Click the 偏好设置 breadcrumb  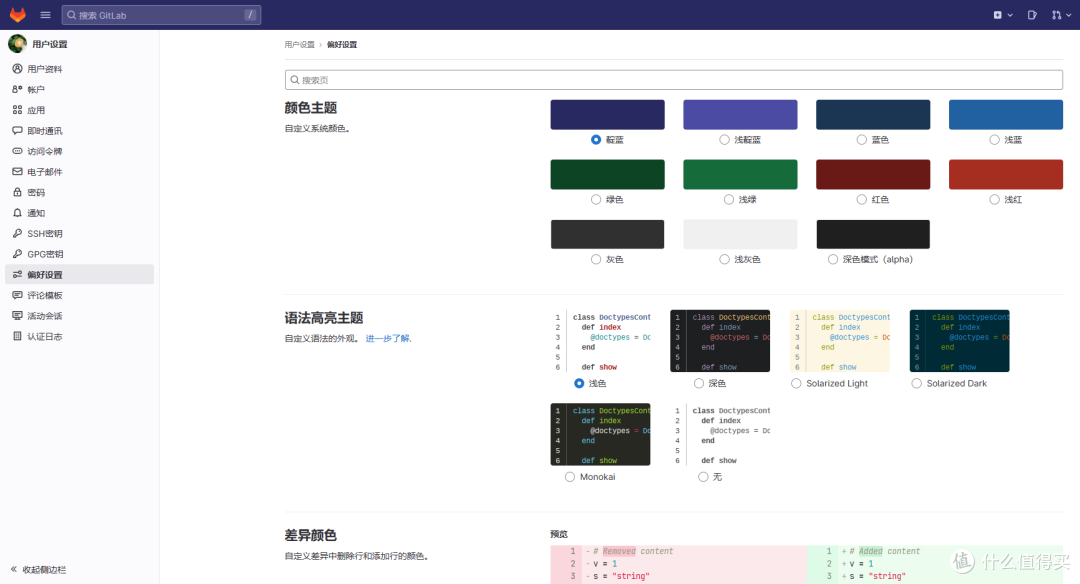pyautogui.click(x=342, y=45)
